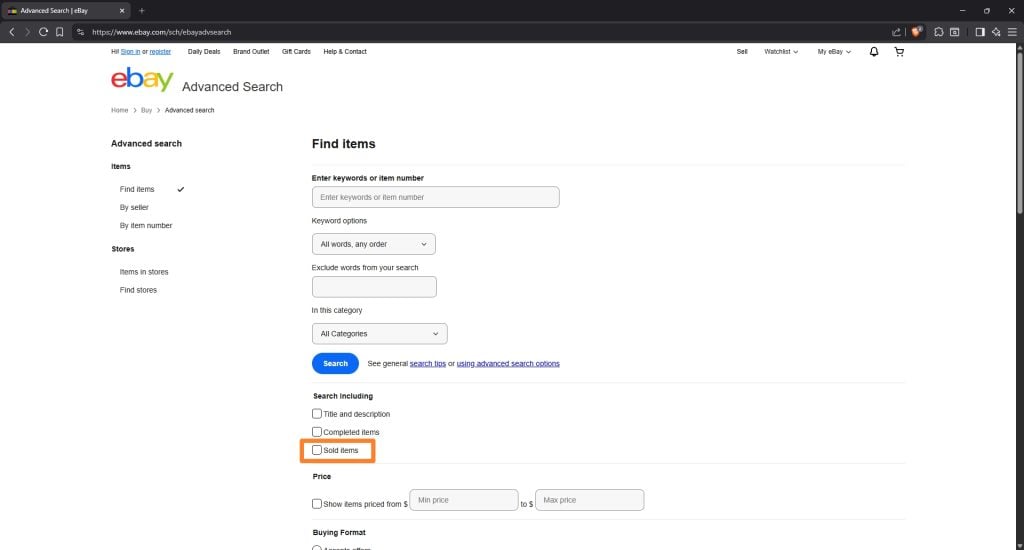Tick the Title and description checkbox
Screen dimensions: 1024x550
point(317,414)
